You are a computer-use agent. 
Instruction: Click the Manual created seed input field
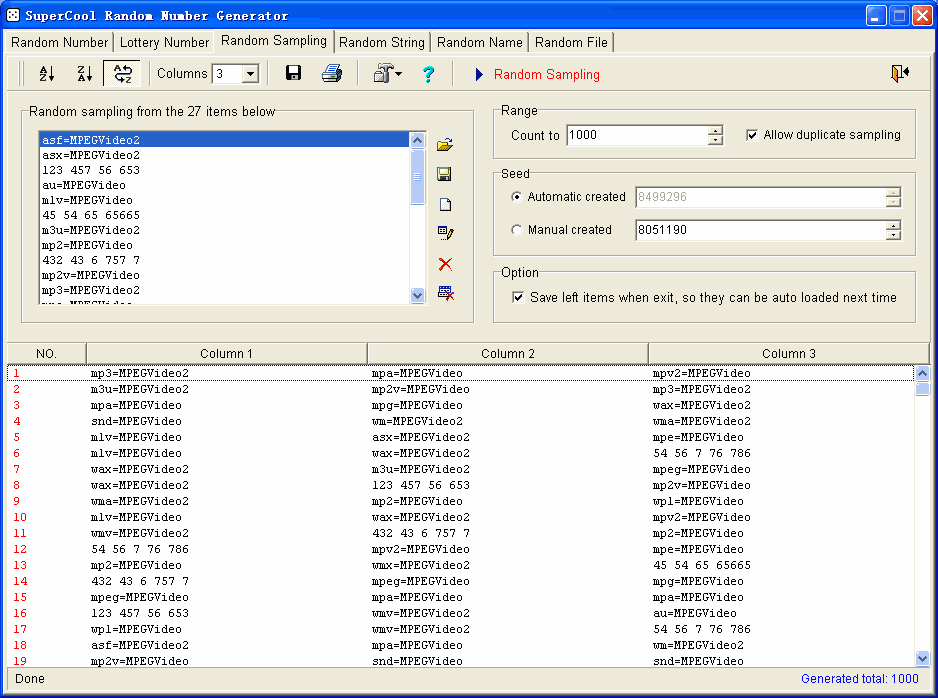coord(759,230)
